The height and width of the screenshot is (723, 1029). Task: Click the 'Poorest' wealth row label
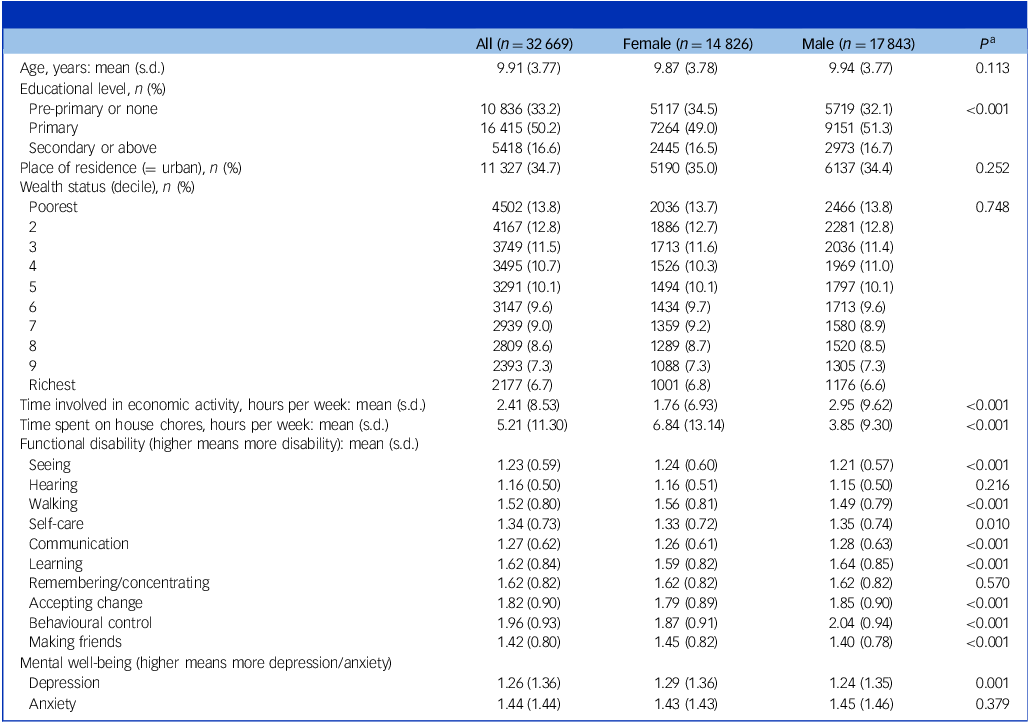click(53, 207)
